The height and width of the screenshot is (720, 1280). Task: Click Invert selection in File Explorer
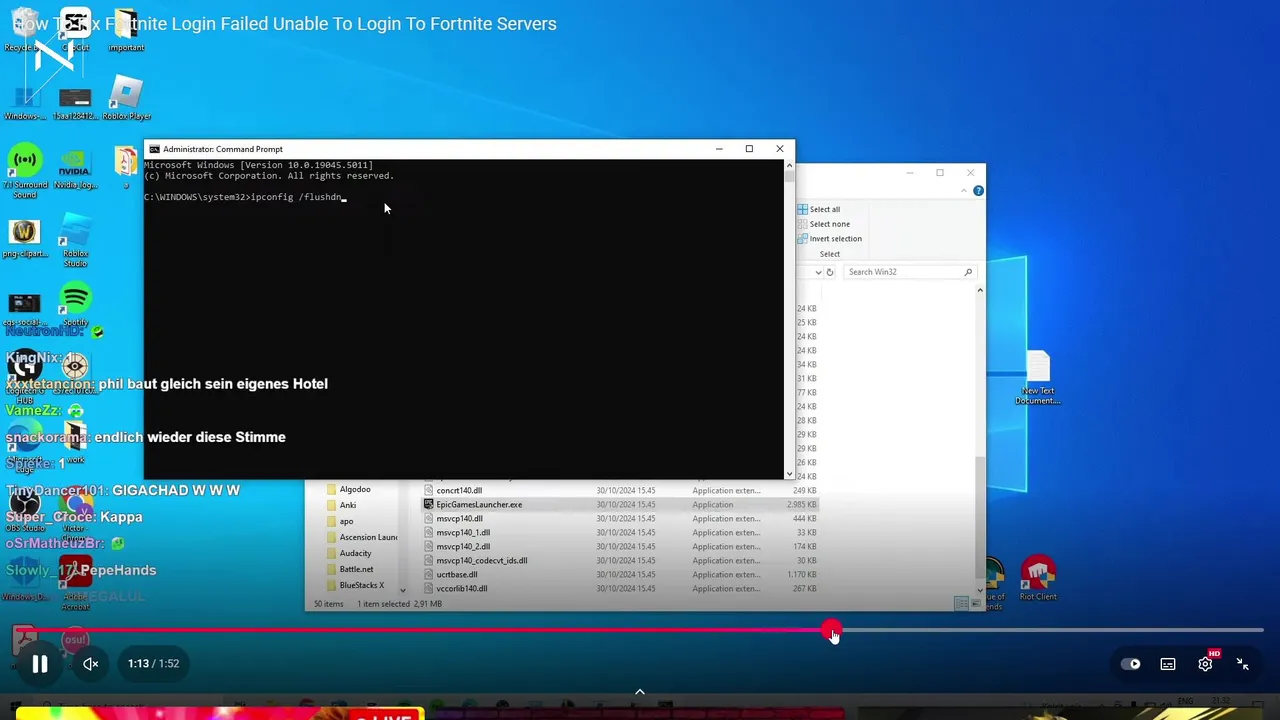pos(829,239)
